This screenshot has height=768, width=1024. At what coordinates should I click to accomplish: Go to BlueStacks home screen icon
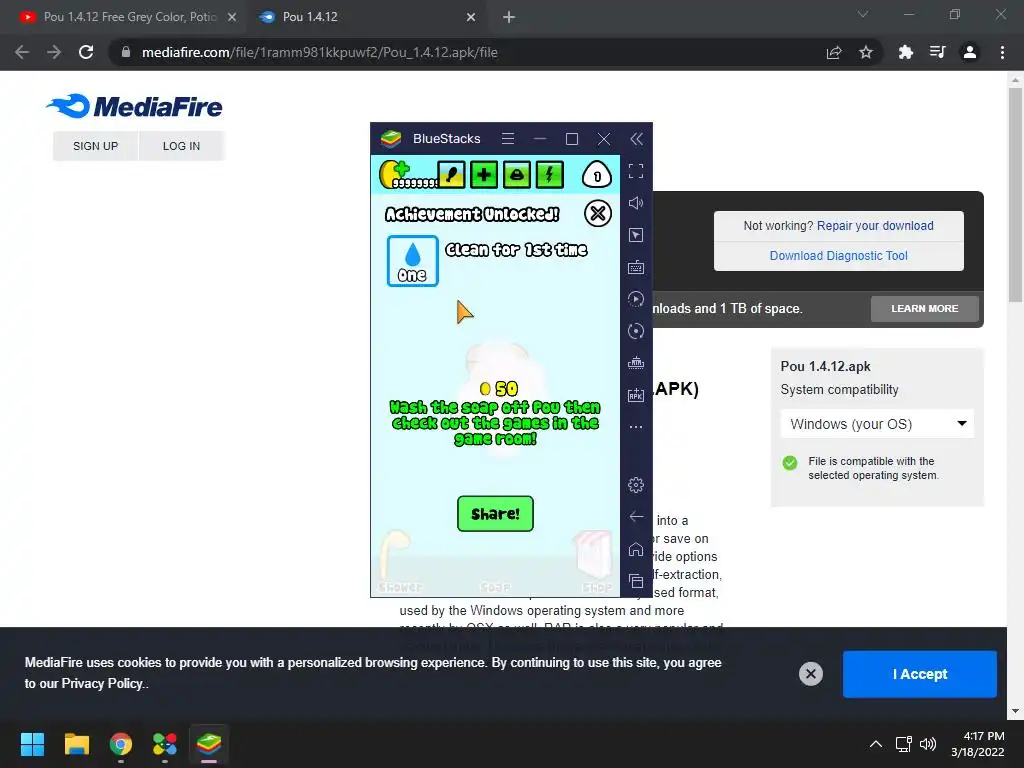(636, 549)
